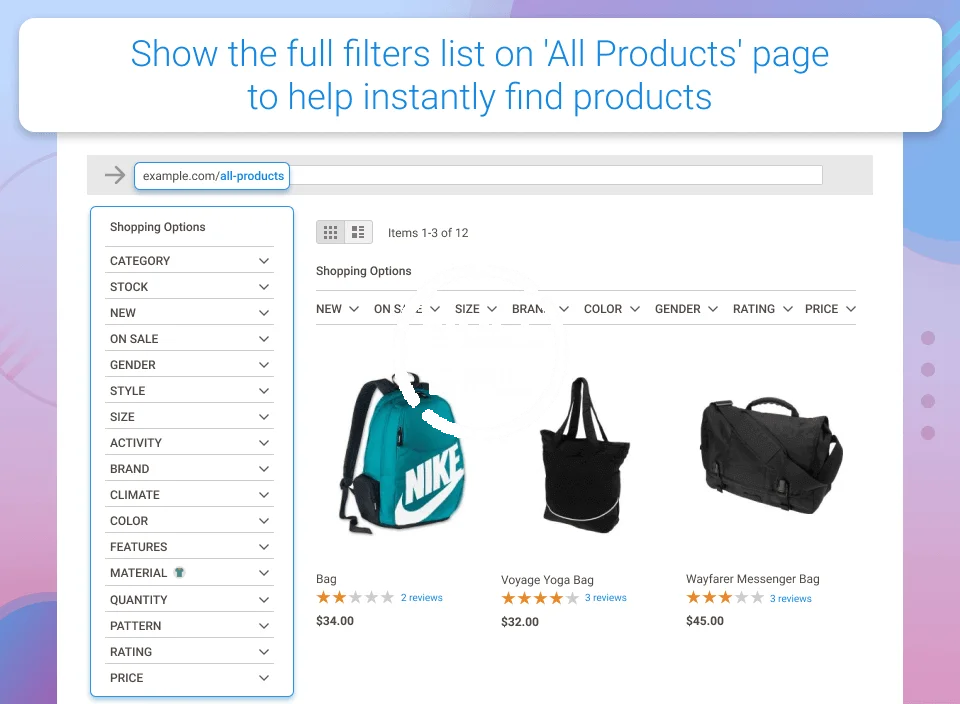Switch to list view icon
This screenshot has width=960, height=704.
[x=358, y=233]
